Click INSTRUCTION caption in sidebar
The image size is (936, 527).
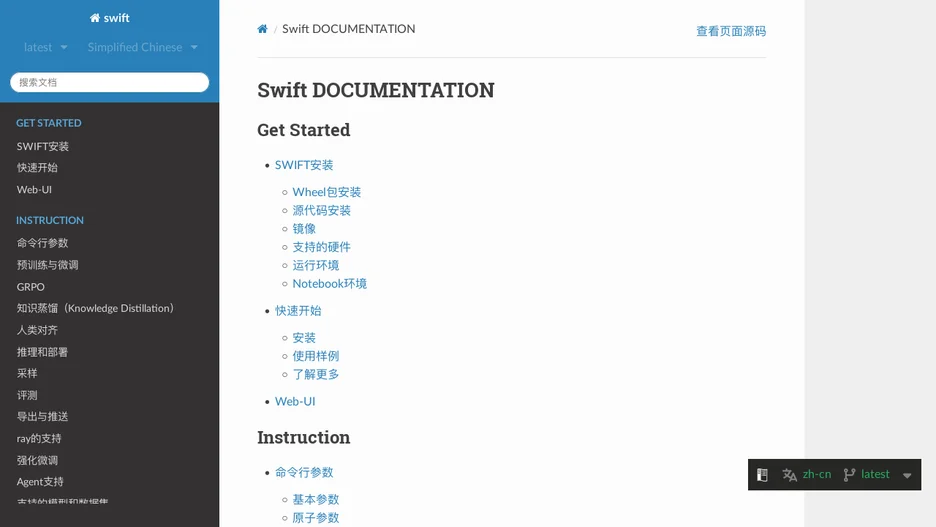tap(50, 220)
